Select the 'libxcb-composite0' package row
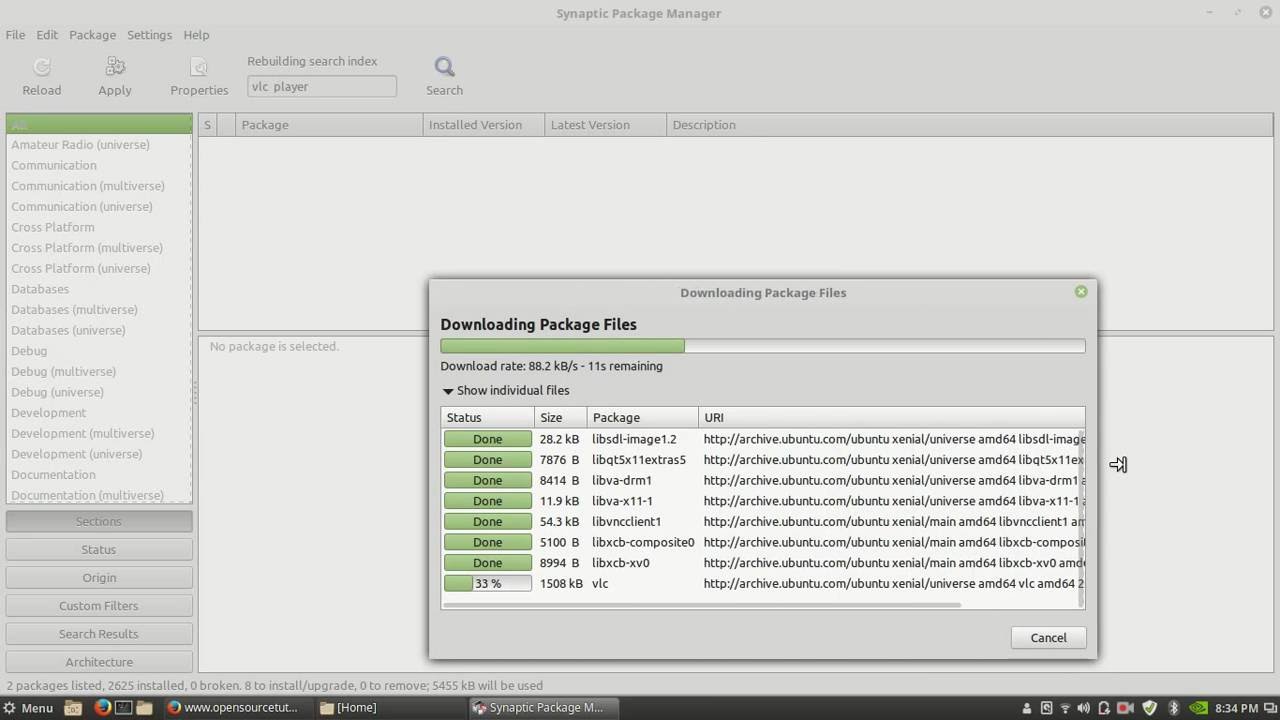Image resolution: width=1280 pixels, height=720 pixels. (762, 543)
